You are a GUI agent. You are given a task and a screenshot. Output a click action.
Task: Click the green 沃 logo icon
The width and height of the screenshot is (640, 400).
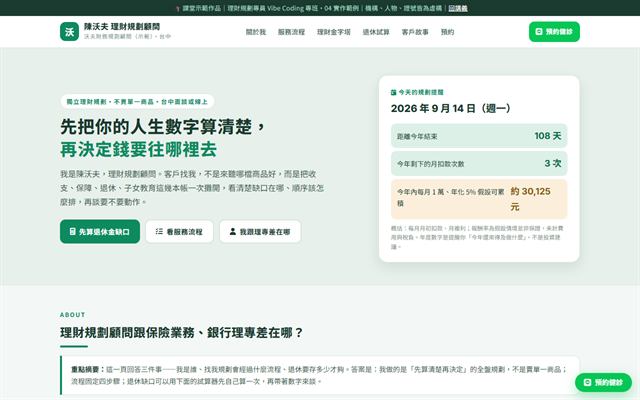tap(69, 31)
